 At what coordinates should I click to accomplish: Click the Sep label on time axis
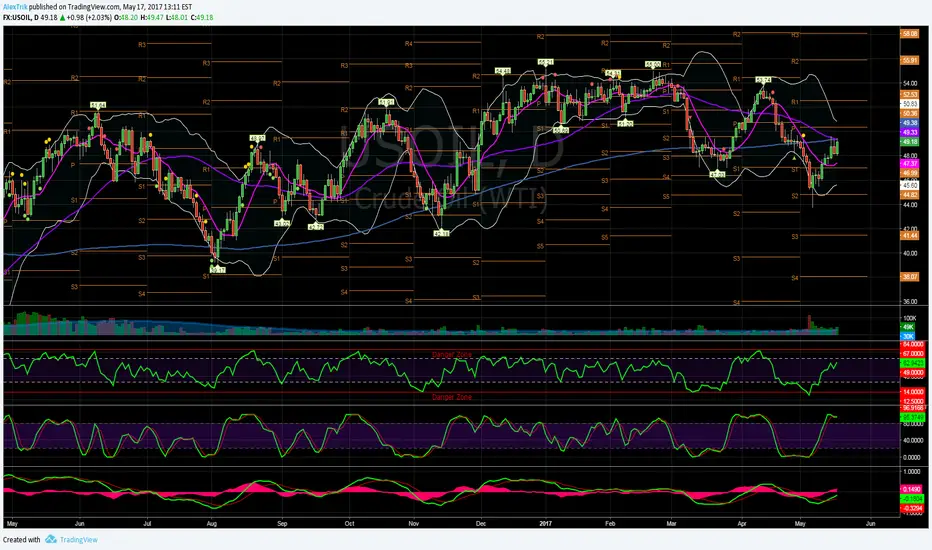pyautogui.click(x=282, y=524)
